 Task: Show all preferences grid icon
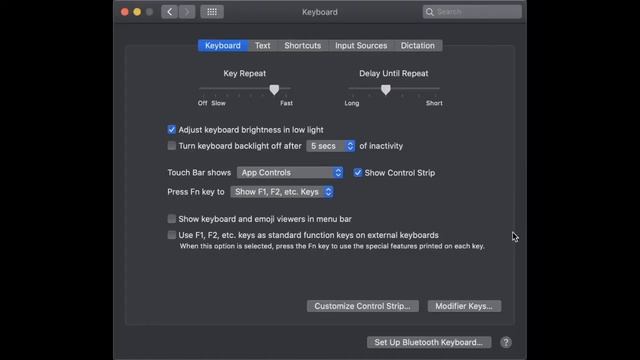(212, 12)
